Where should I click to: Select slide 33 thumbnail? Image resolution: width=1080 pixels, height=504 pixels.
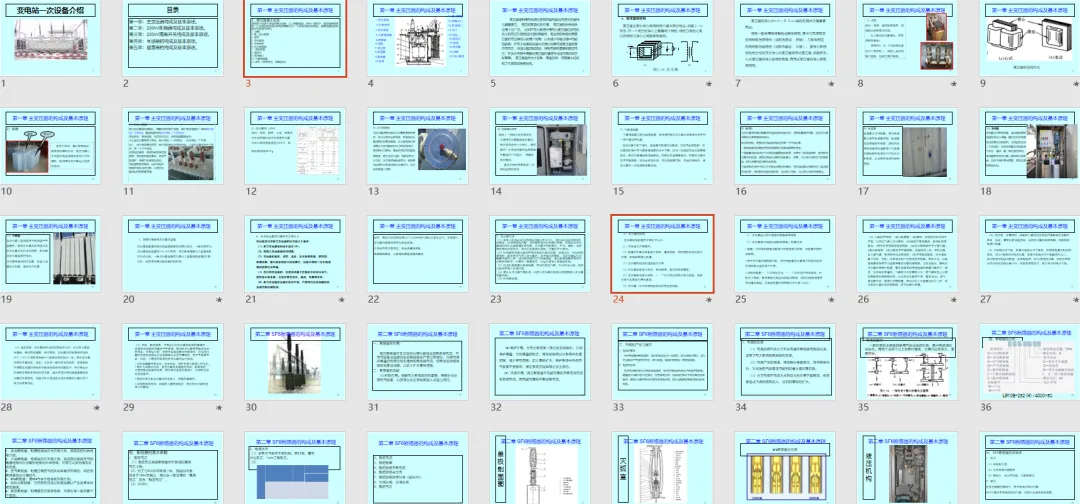[x=663, y=362]
